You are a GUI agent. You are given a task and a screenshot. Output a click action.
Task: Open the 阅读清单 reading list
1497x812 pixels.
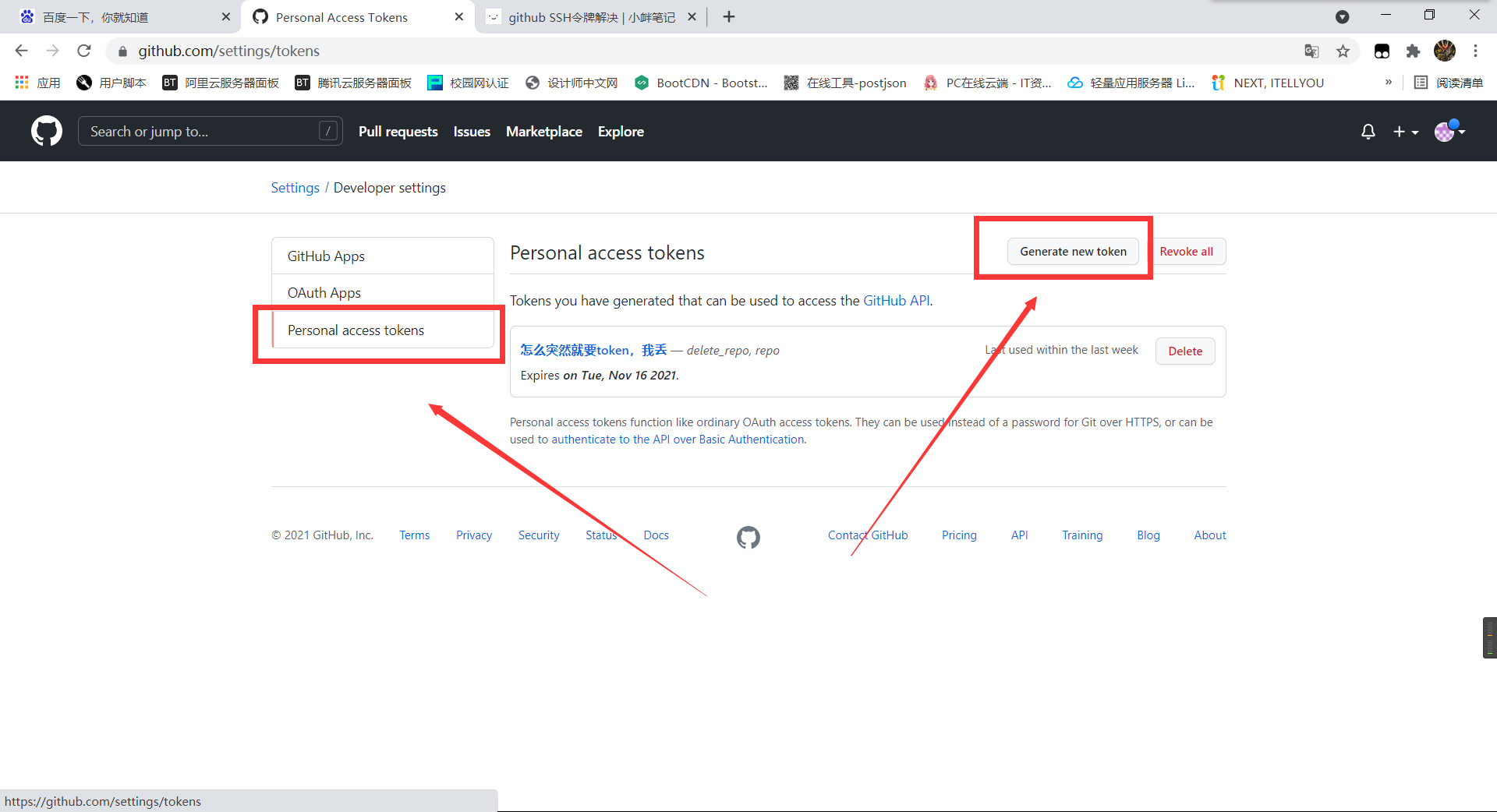point(1449,83)
